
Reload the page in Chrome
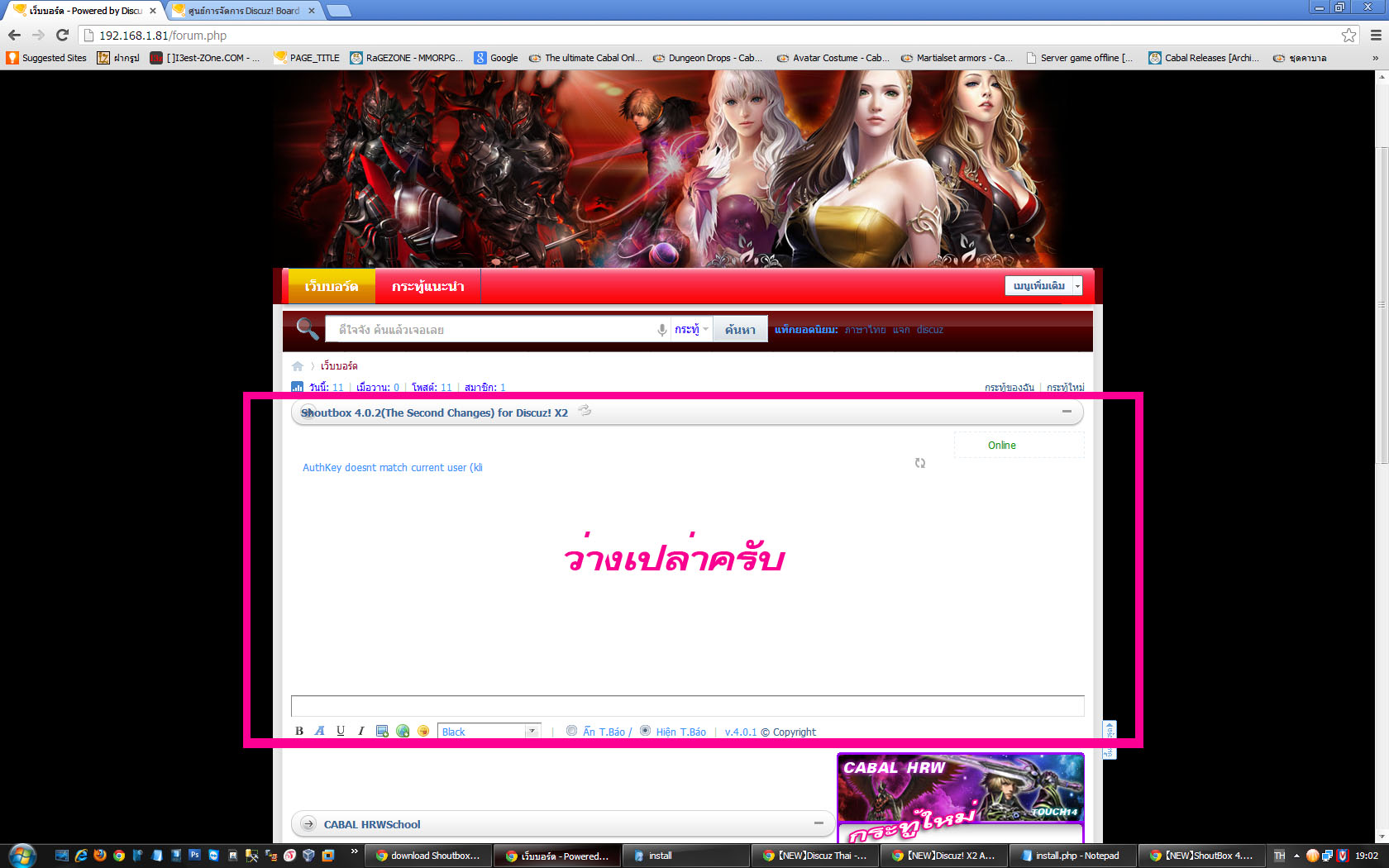[x=62, y=35]
